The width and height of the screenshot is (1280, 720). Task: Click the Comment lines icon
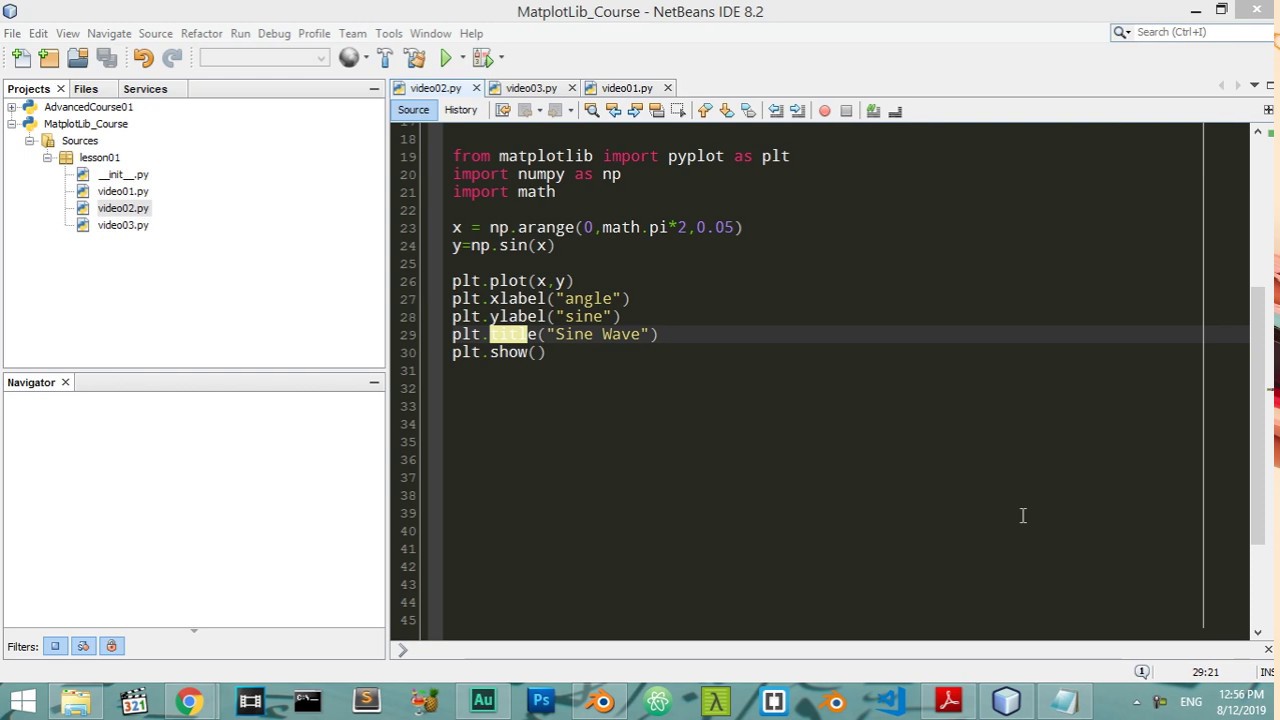873,111
